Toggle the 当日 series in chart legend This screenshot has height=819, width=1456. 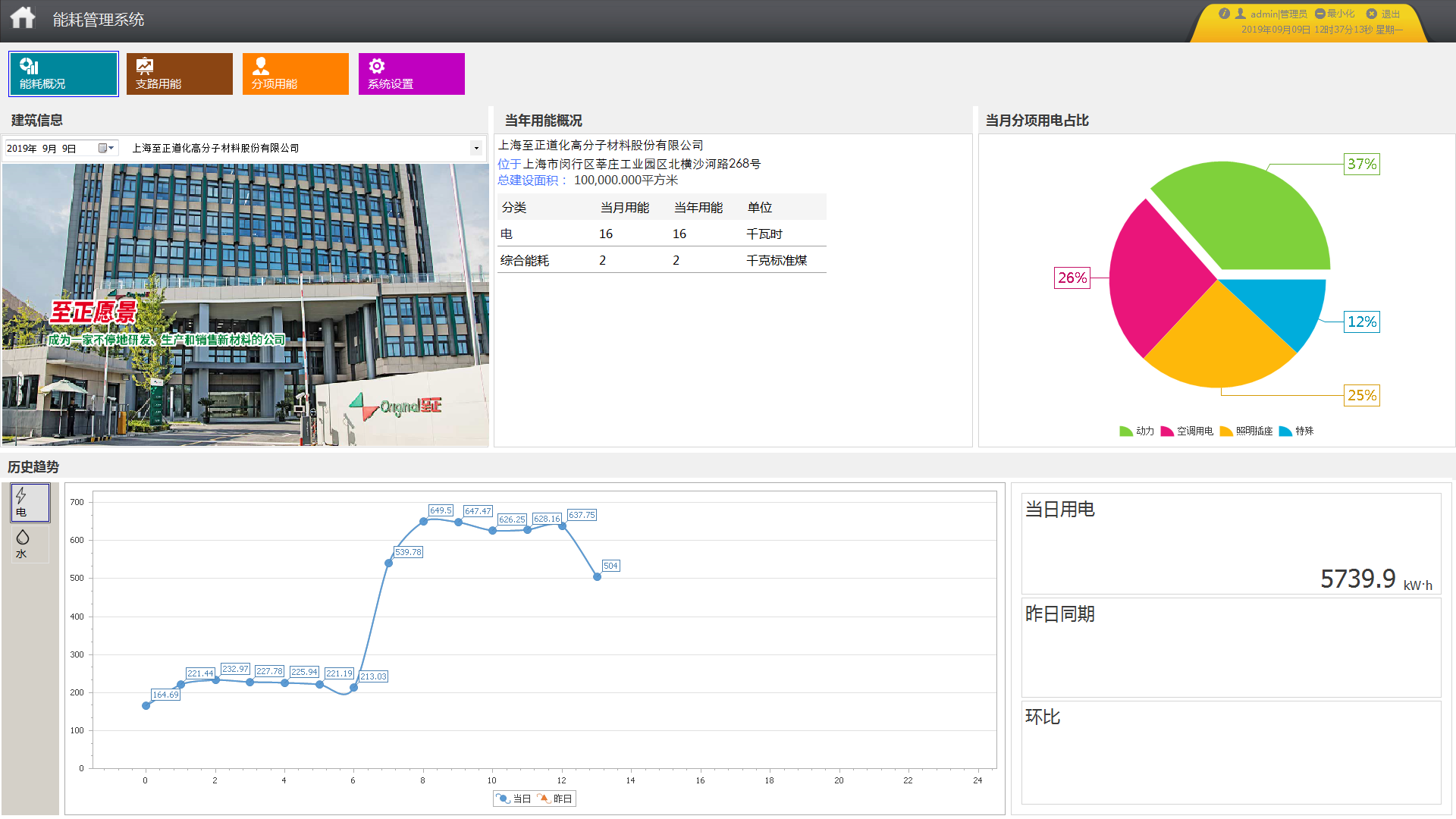(514, 799)
